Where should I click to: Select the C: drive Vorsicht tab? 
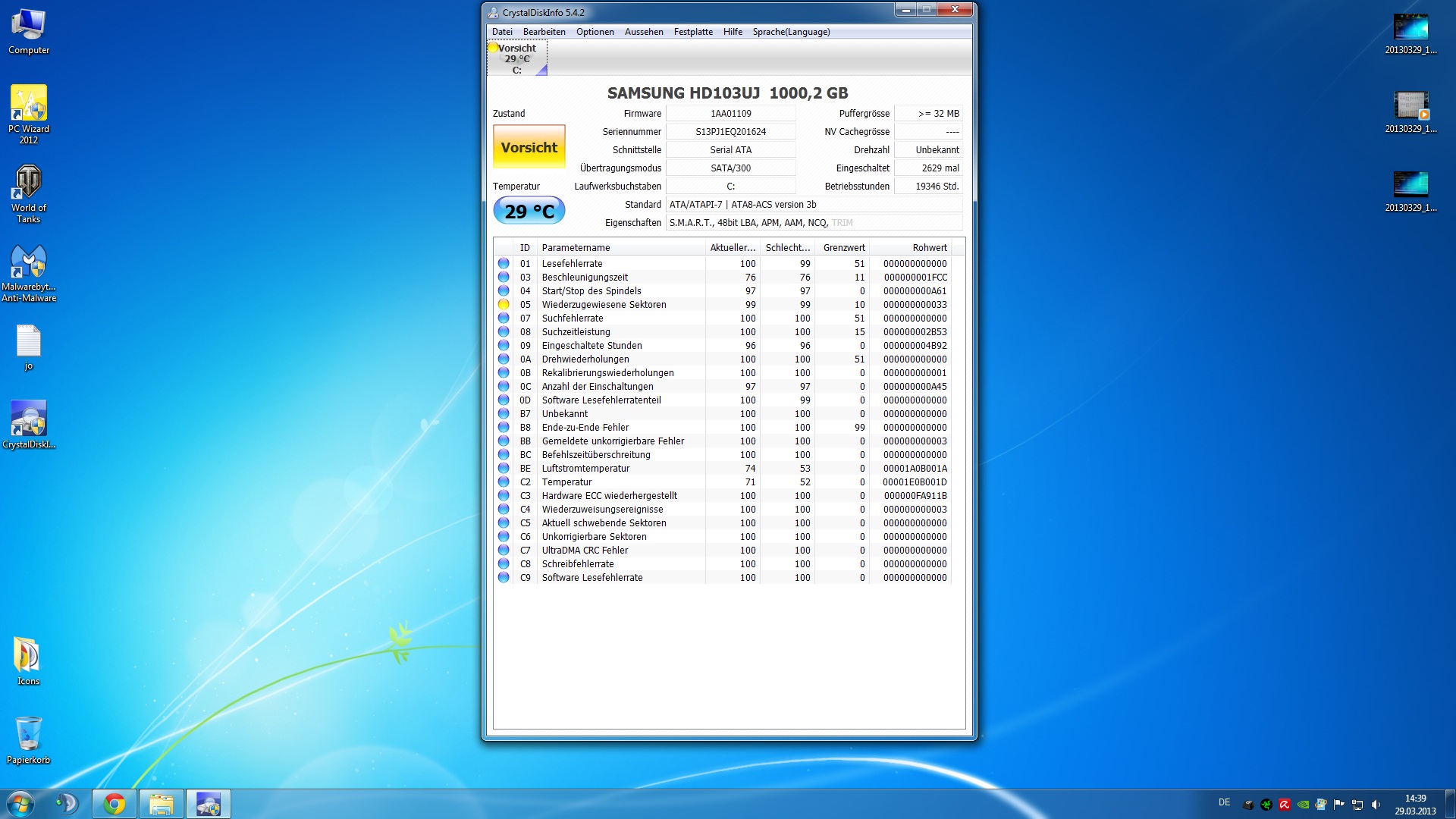516,58
